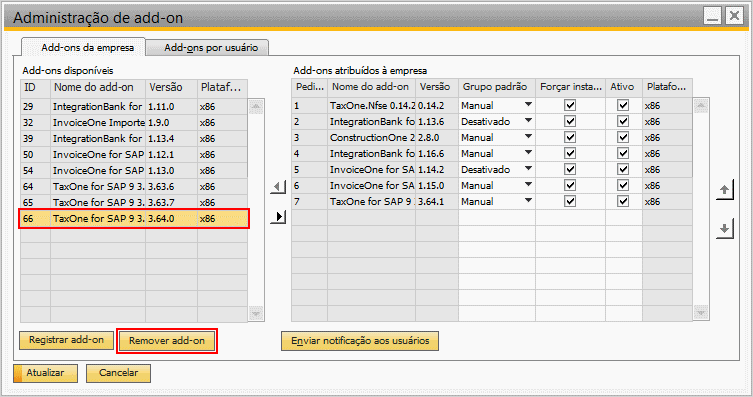Toggle Ativo checkbox for TaxOne 3.64.1 row
Screen dimensions: 753x397
tap(623, 202)
